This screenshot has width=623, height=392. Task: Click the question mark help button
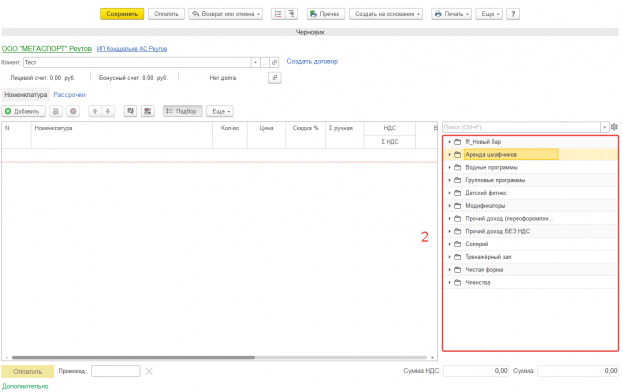tap(513, 14)
